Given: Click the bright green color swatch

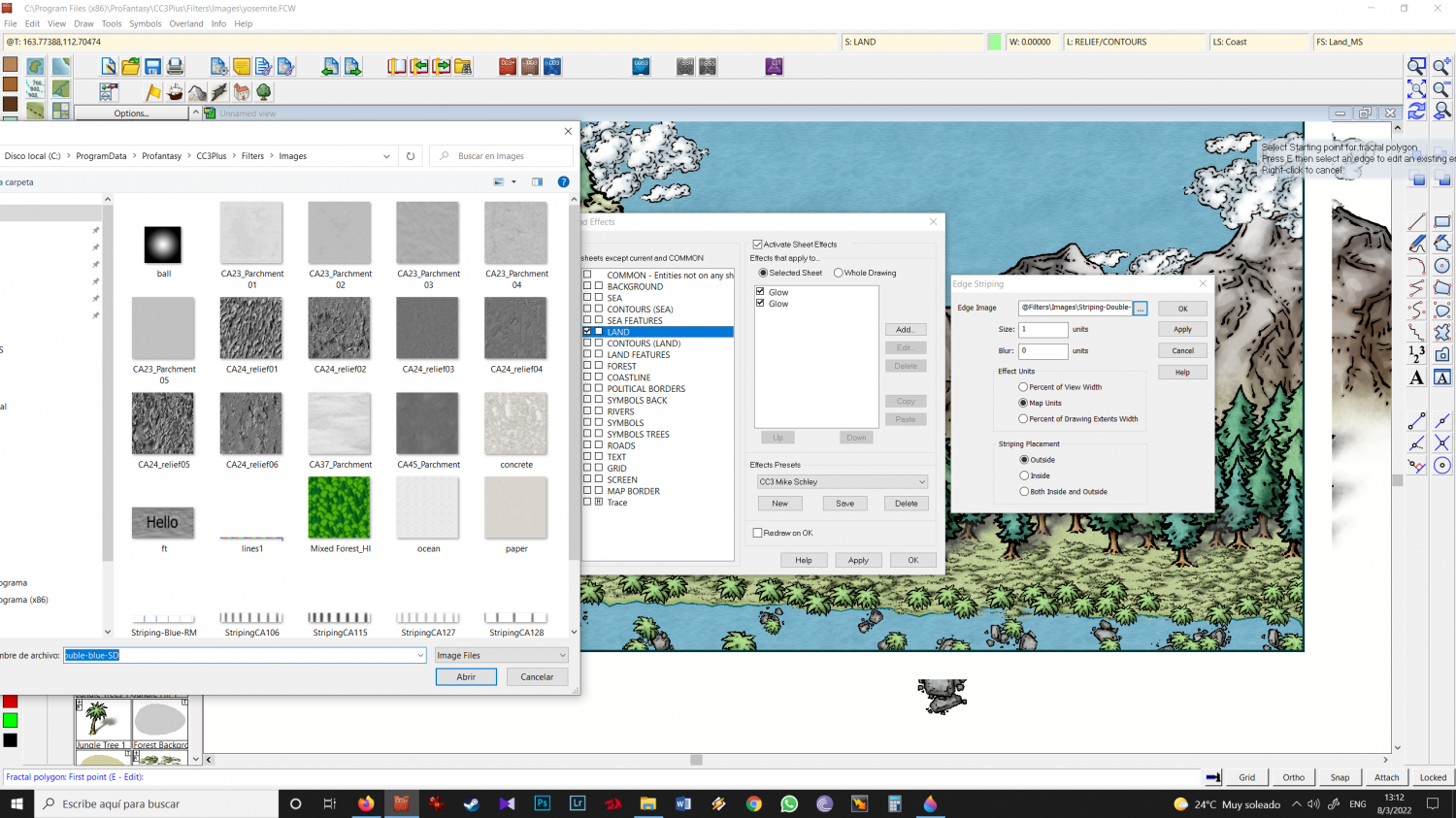Looking at the screenshot, I should click(11, 720).
